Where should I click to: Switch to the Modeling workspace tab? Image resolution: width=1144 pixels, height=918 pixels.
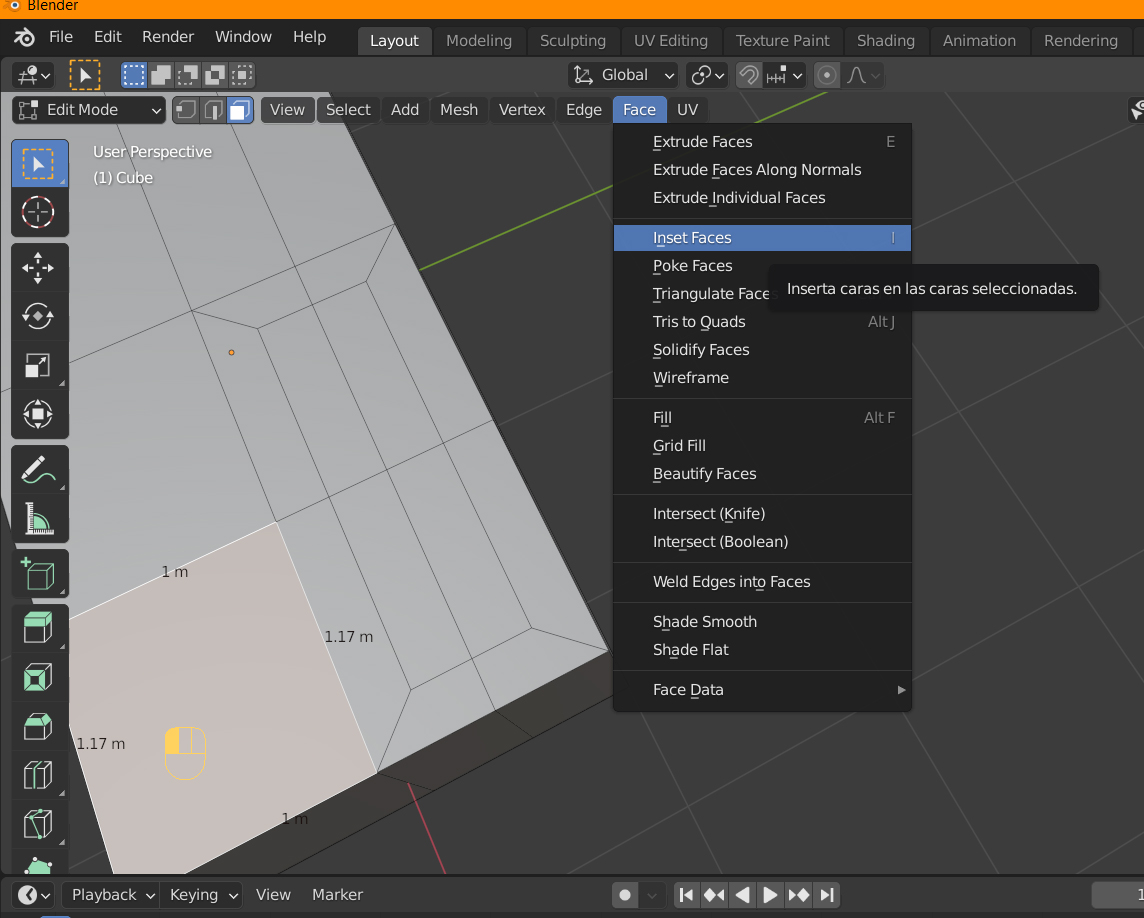coord(479,41)
